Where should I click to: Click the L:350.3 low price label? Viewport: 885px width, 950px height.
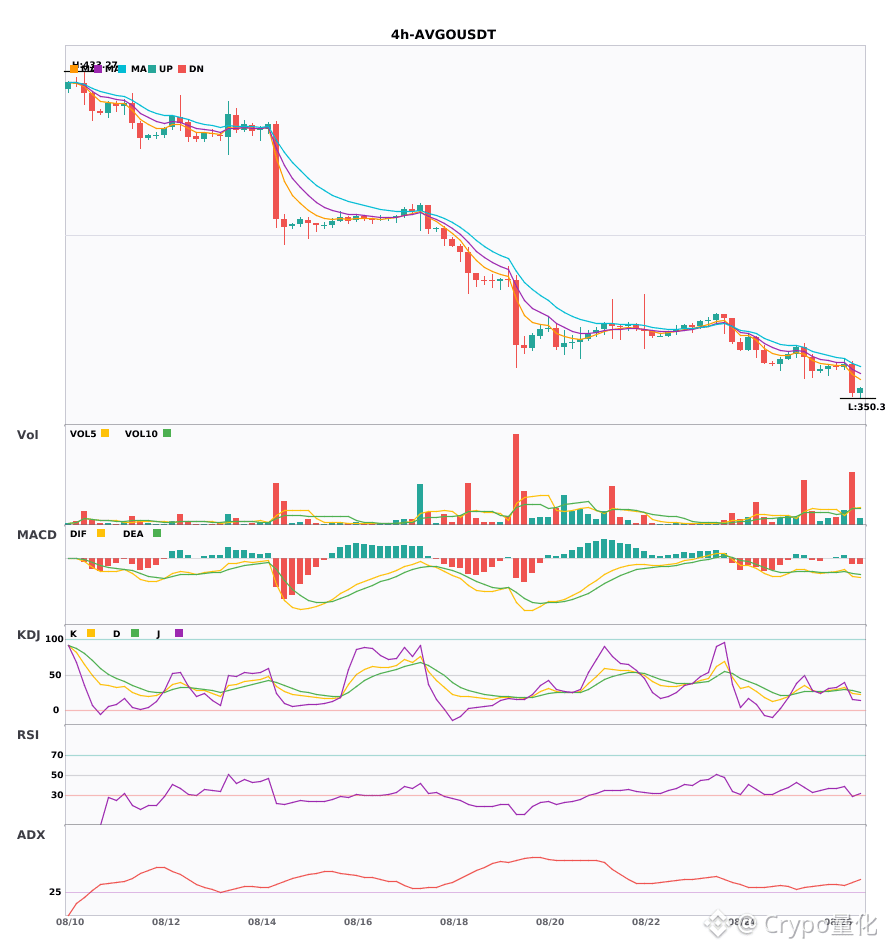click(x=866, y=407)
